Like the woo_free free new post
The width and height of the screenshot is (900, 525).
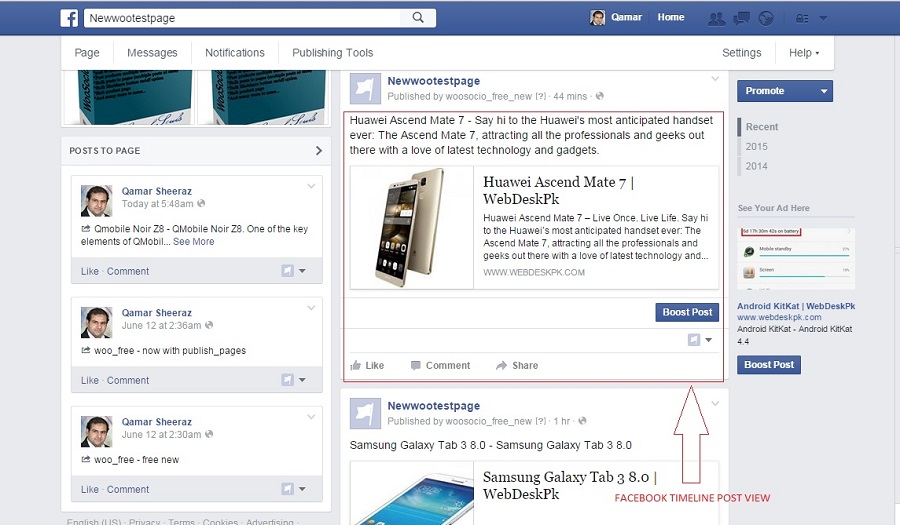coord(90,489)
